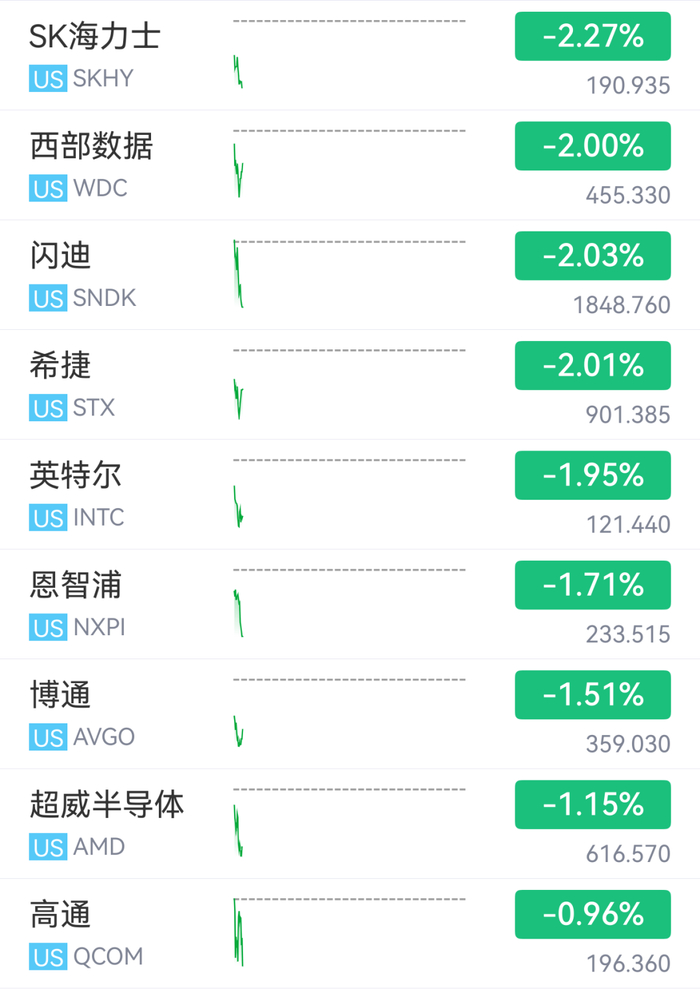Tap the -2.01% change badge
Image resolution: width=700 pixels, height=993 pixels.
click(x=592, y=365)
